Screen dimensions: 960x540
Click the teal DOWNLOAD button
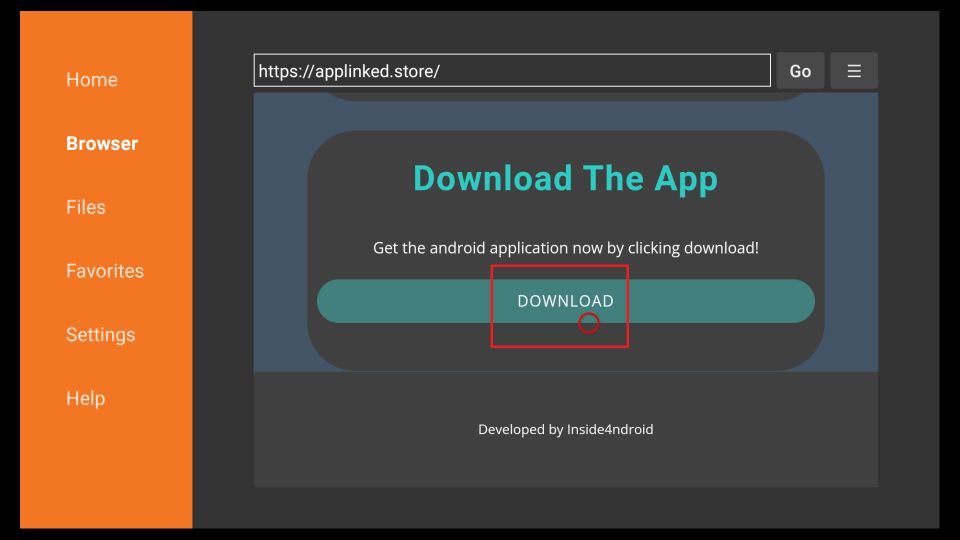566,301
